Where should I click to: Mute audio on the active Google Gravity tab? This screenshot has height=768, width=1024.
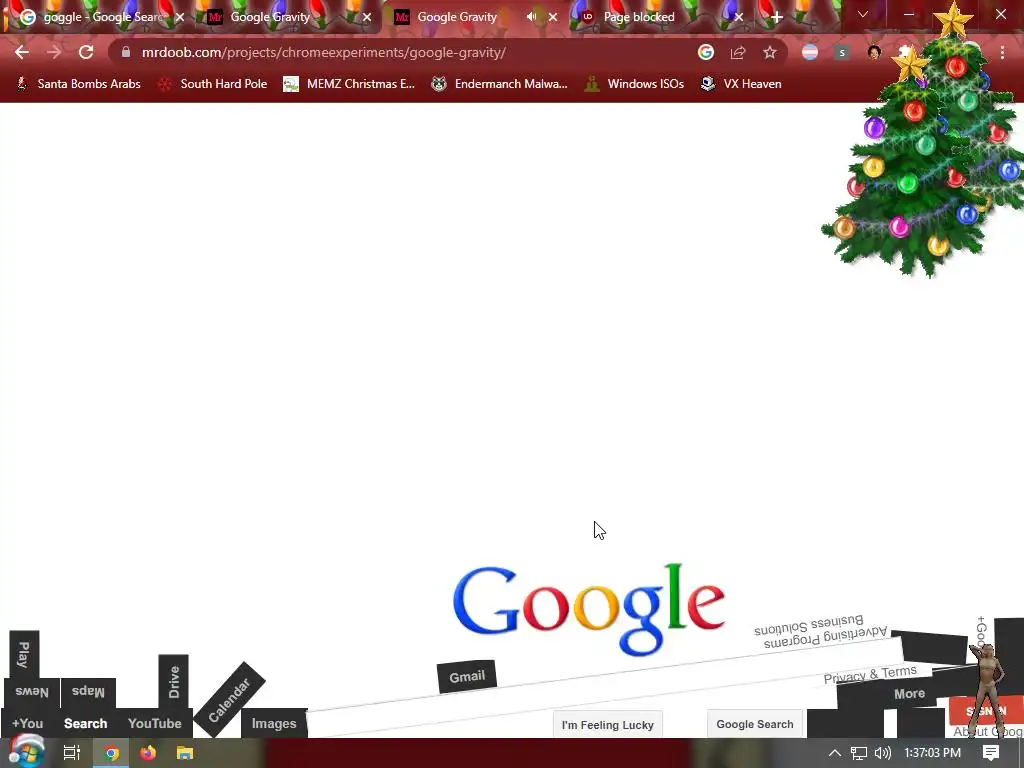click(x=532, y=17)
